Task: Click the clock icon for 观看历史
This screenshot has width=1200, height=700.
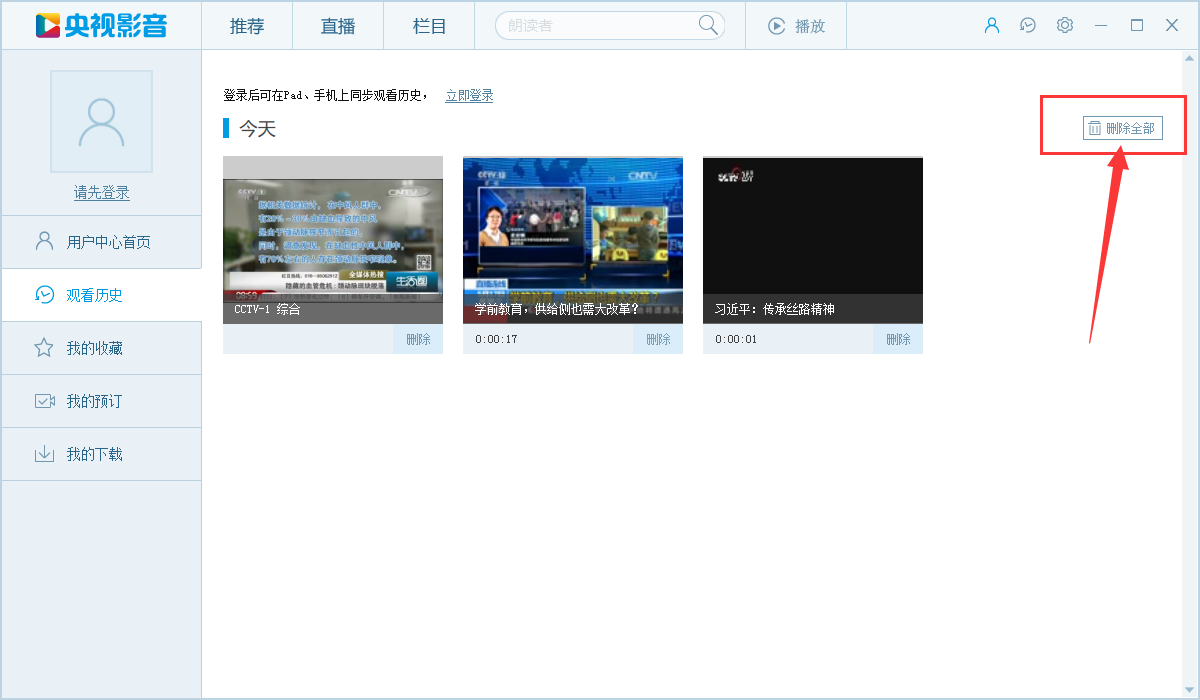Action: tap(42, 294)
